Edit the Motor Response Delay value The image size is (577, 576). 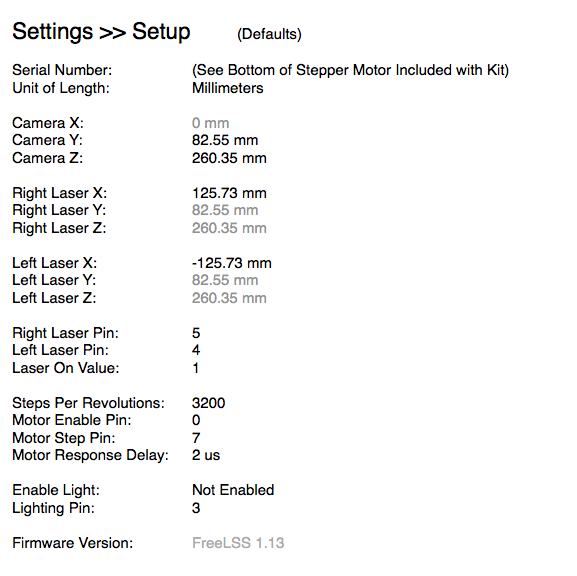click(x=206, y=455)
